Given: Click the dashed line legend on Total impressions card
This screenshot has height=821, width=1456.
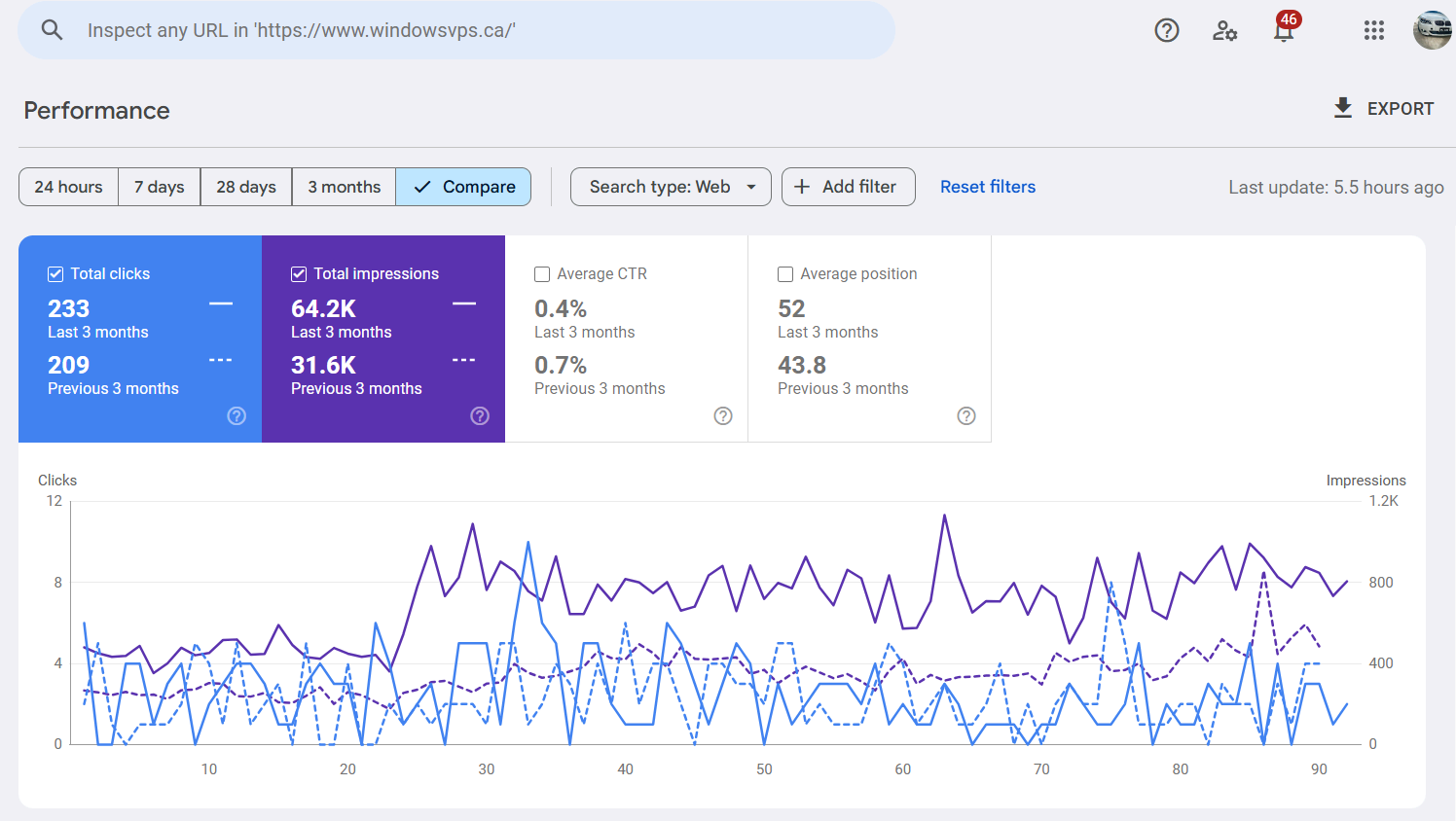Looking at the screenshot, I should click(464, 360).
